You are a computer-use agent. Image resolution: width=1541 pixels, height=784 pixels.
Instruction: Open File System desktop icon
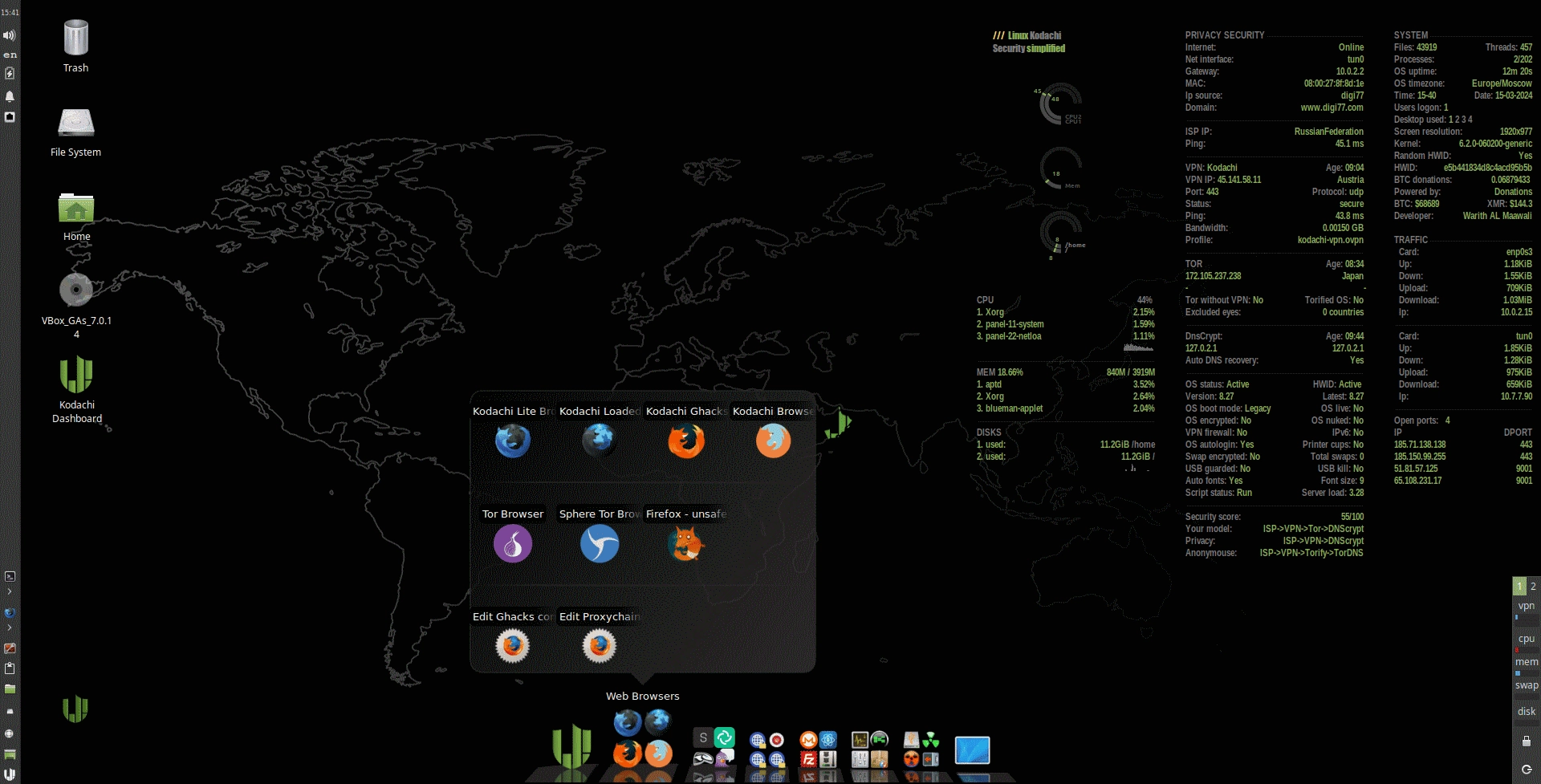(x=76, y=132)
